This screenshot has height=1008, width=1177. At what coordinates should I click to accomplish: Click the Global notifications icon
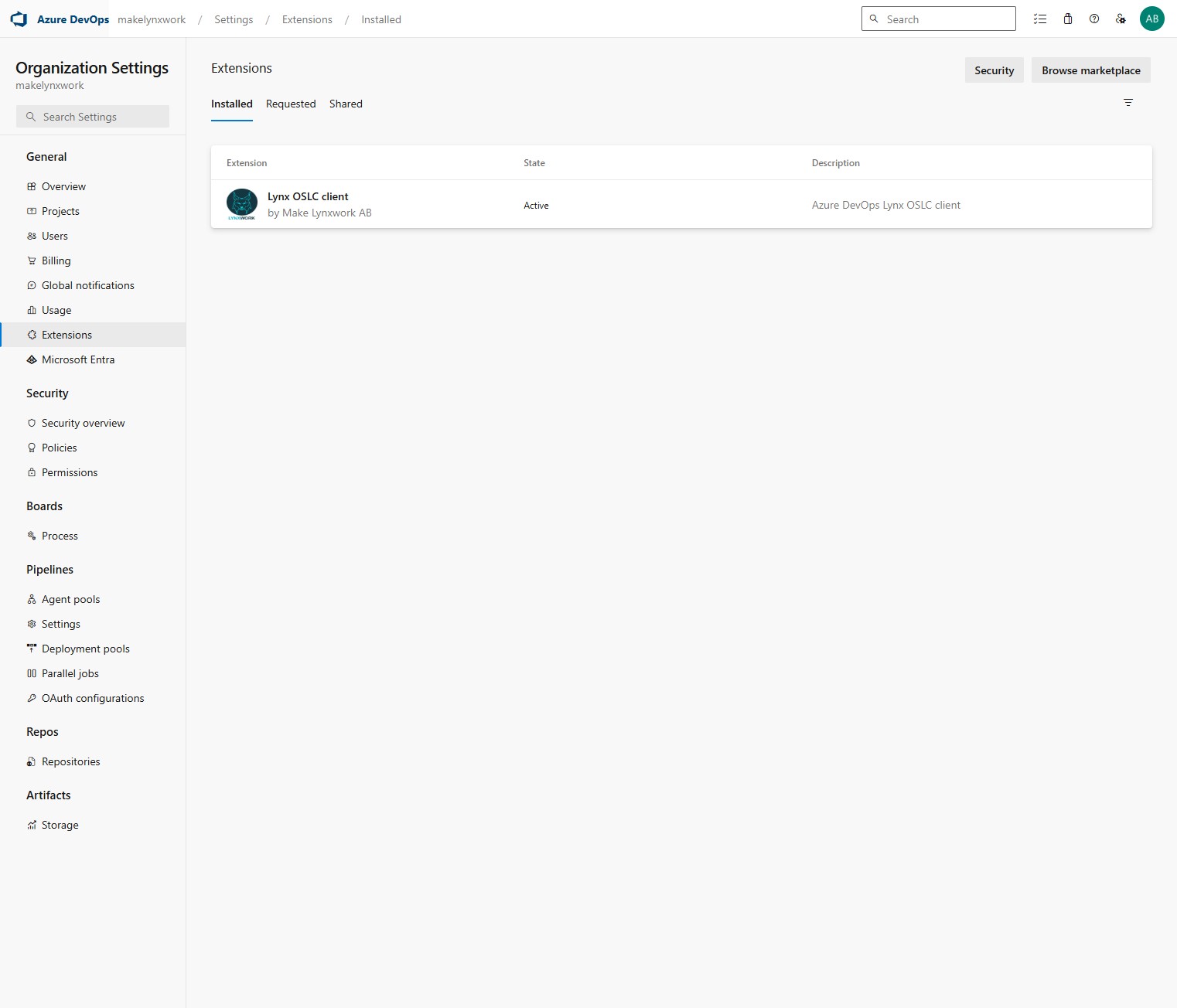(32, 285)
